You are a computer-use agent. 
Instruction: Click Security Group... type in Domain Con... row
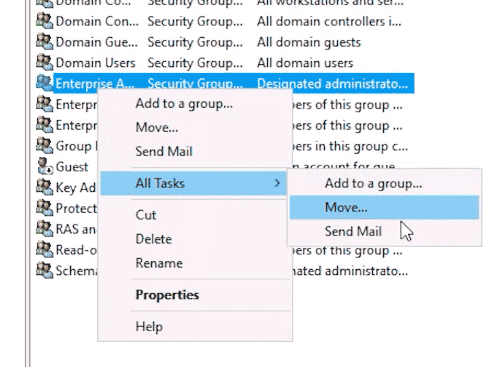point(195,22)
